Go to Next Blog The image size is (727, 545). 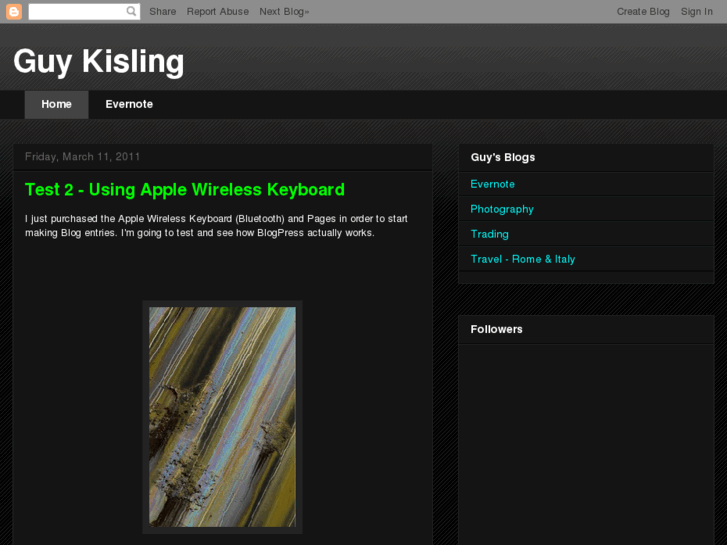(x=284, y=12)
